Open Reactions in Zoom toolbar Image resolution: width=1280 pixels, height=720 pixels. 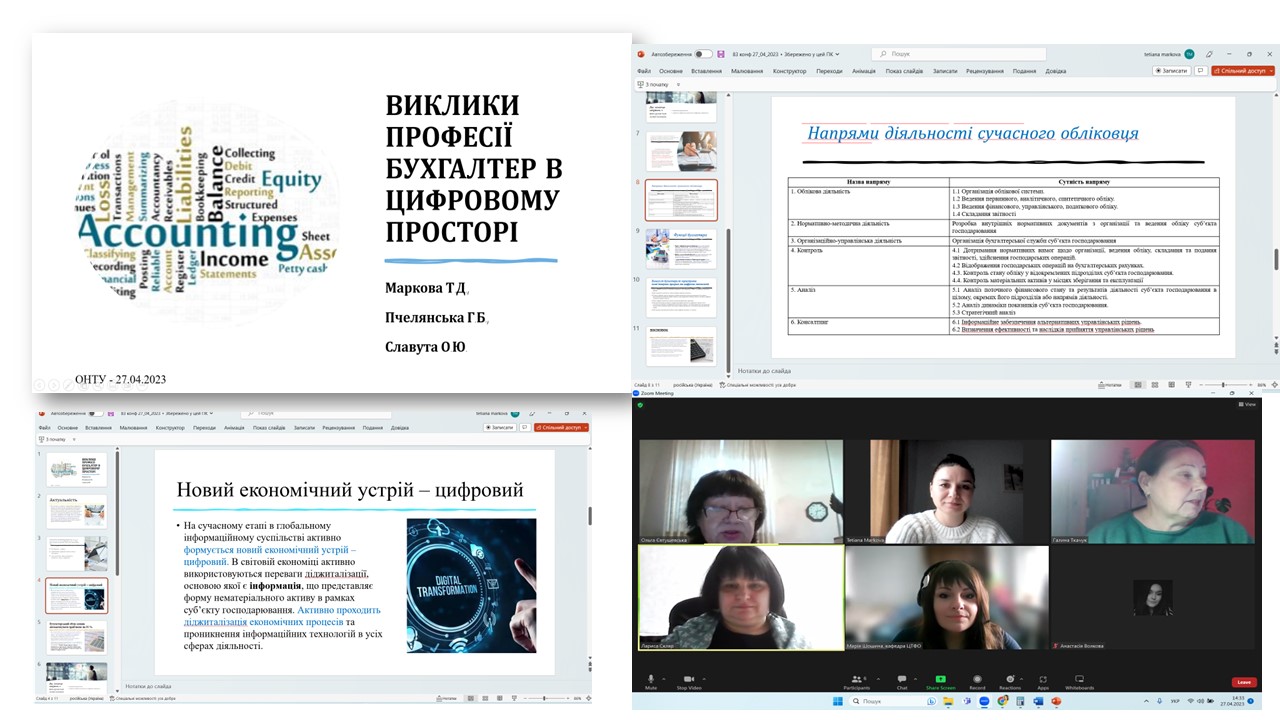[x=1009, y=681]
